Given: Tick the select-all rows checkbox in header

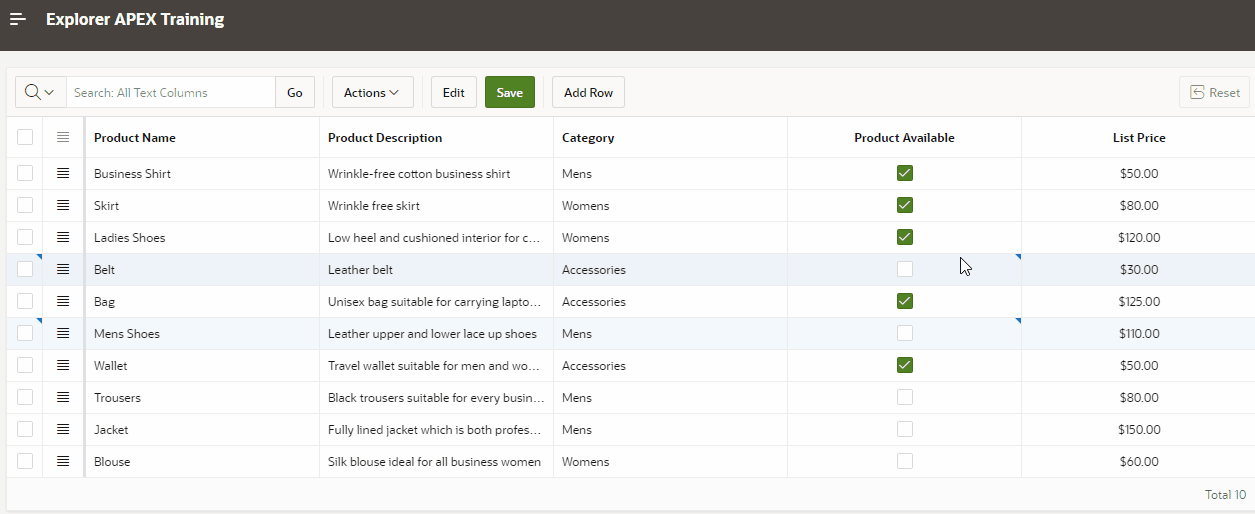Looking at the screenshot, I should tap(25, 137).
